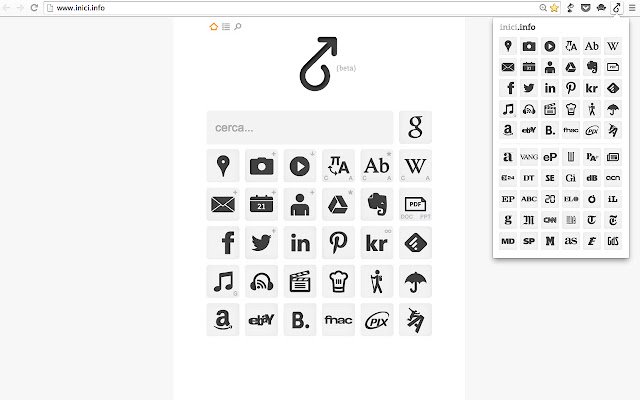The height and width of the screenshot is (400, 640).
Task: Open ABC newspaper icon in popup
Action: coord(529,199)
